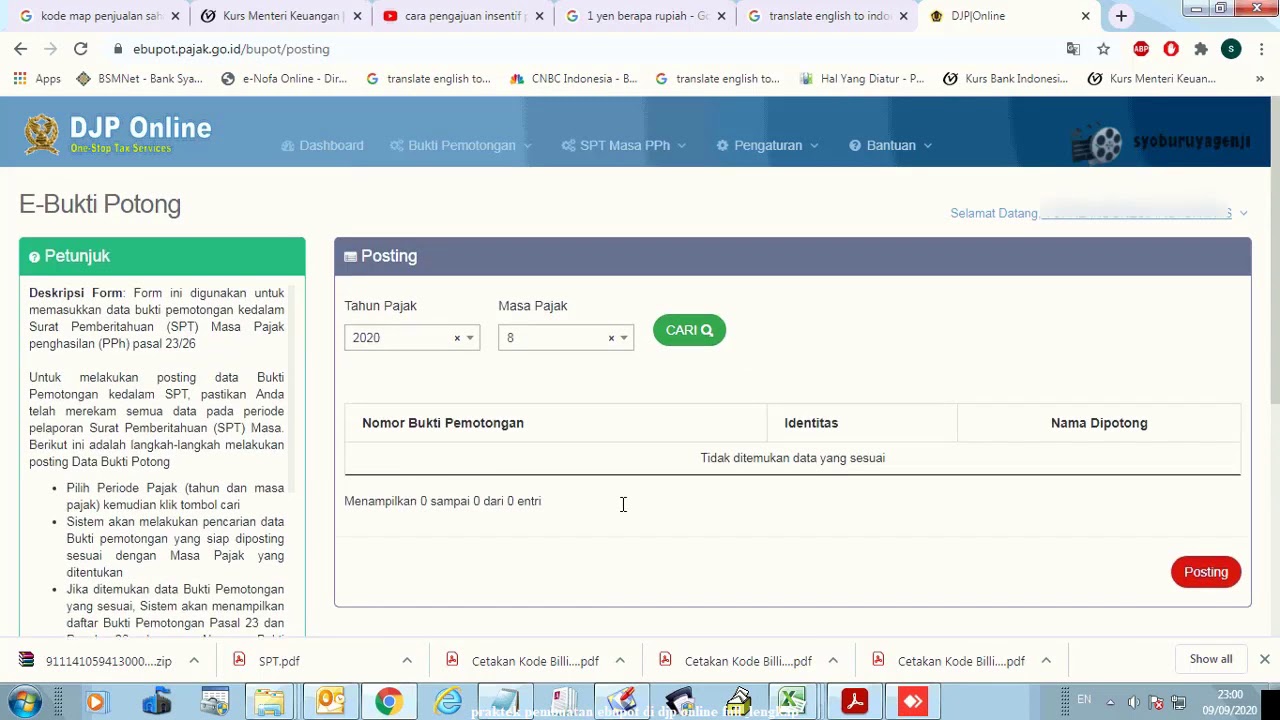The image size is (1280, 720).
Task: Click the DJP Online logo
Action: [x=117, y=135]
